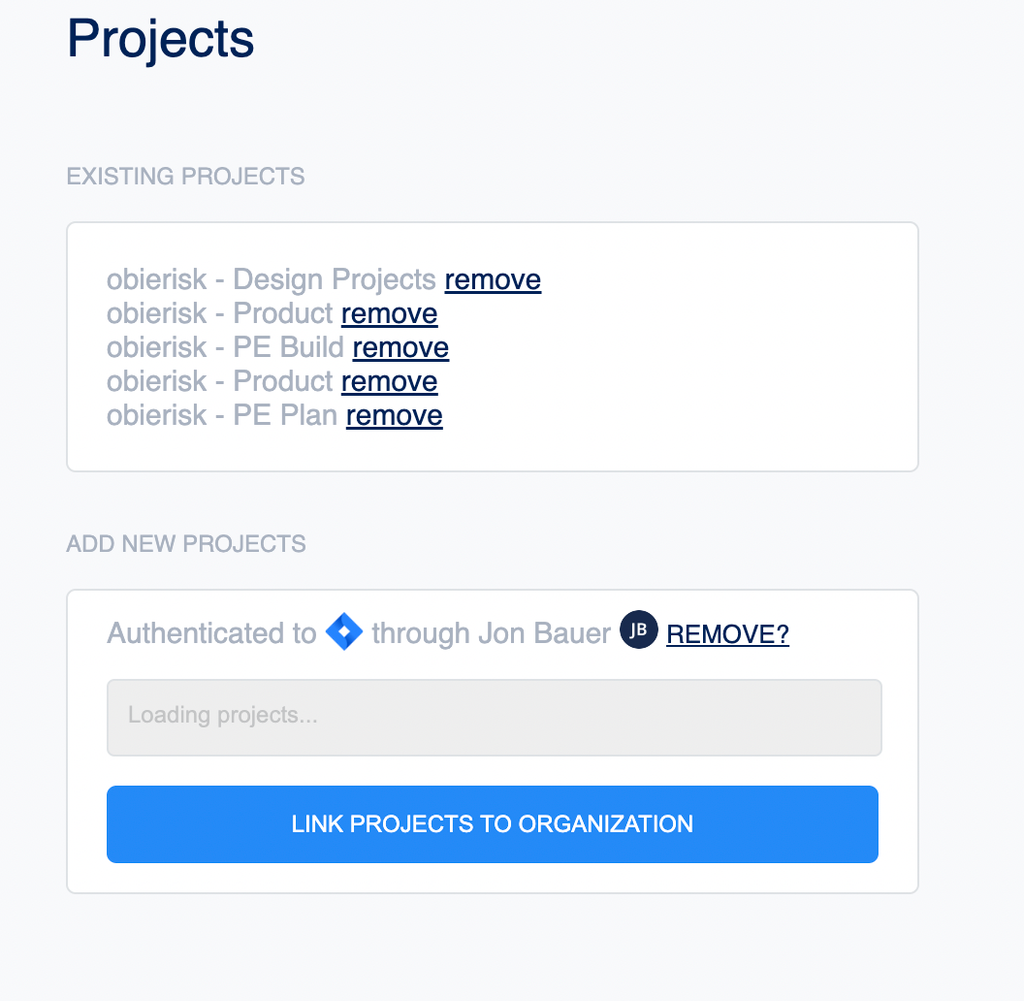
Task: Remove the Product project listed below PE Build
Action: coord(389,381)
